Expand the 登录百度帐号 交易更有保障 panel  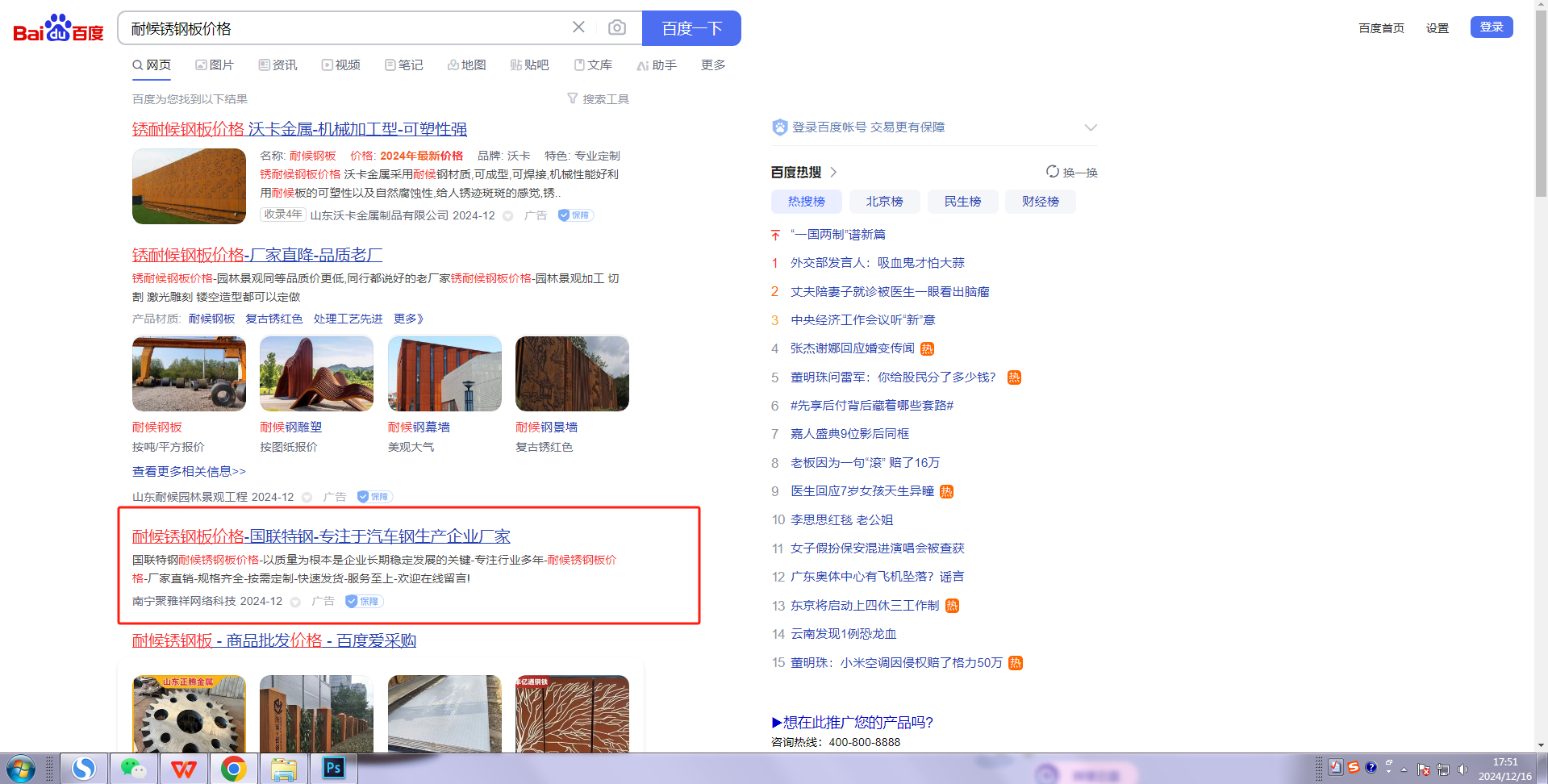tap(1091, 127)
